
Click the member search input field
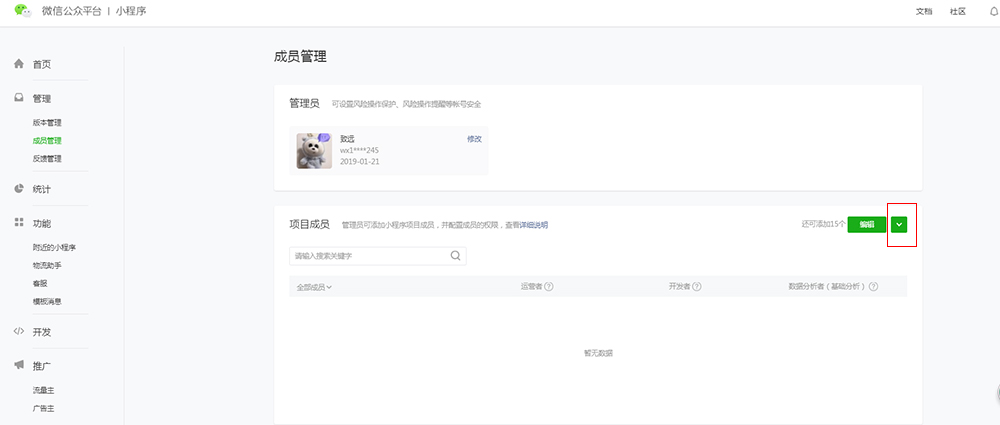pyautogui.click(x=368, y=256)
